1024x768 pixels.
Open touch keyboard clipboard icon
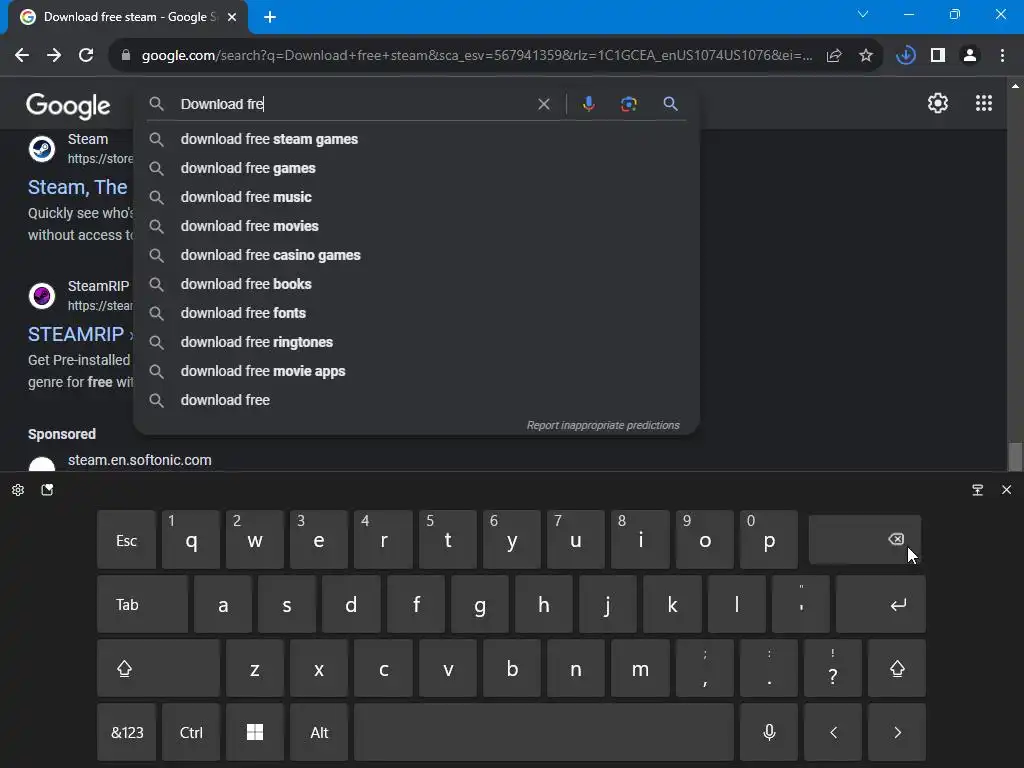(47, 490)
